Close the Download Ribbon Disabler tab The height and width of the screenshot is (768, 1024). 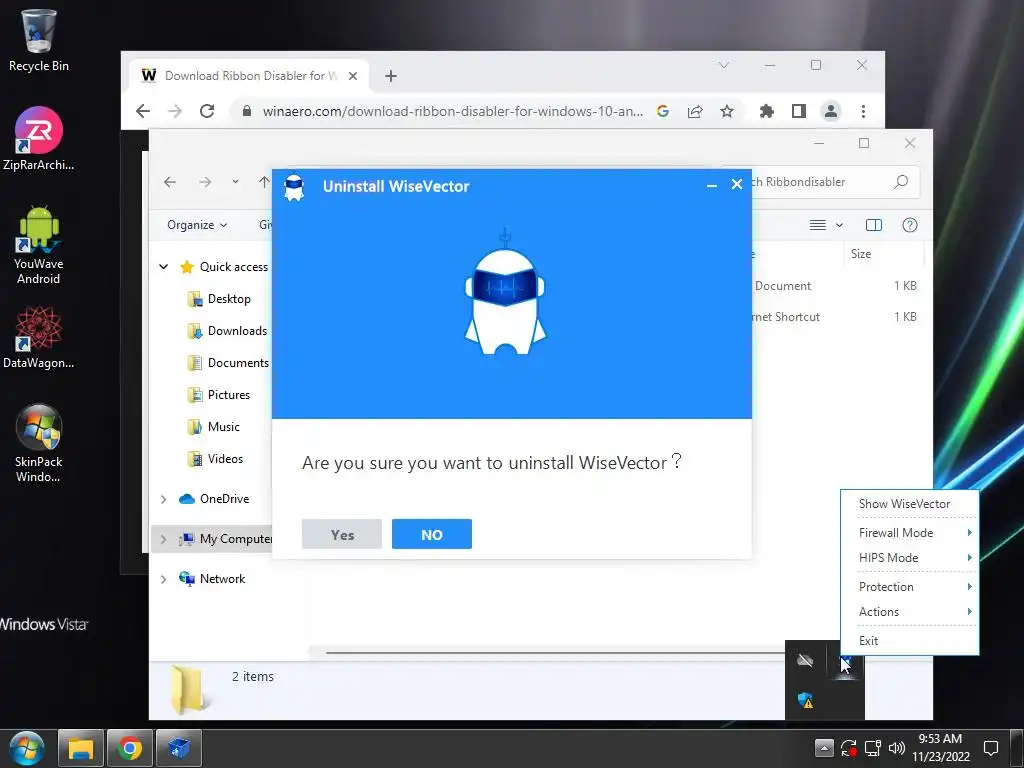(x=353, y=76)
